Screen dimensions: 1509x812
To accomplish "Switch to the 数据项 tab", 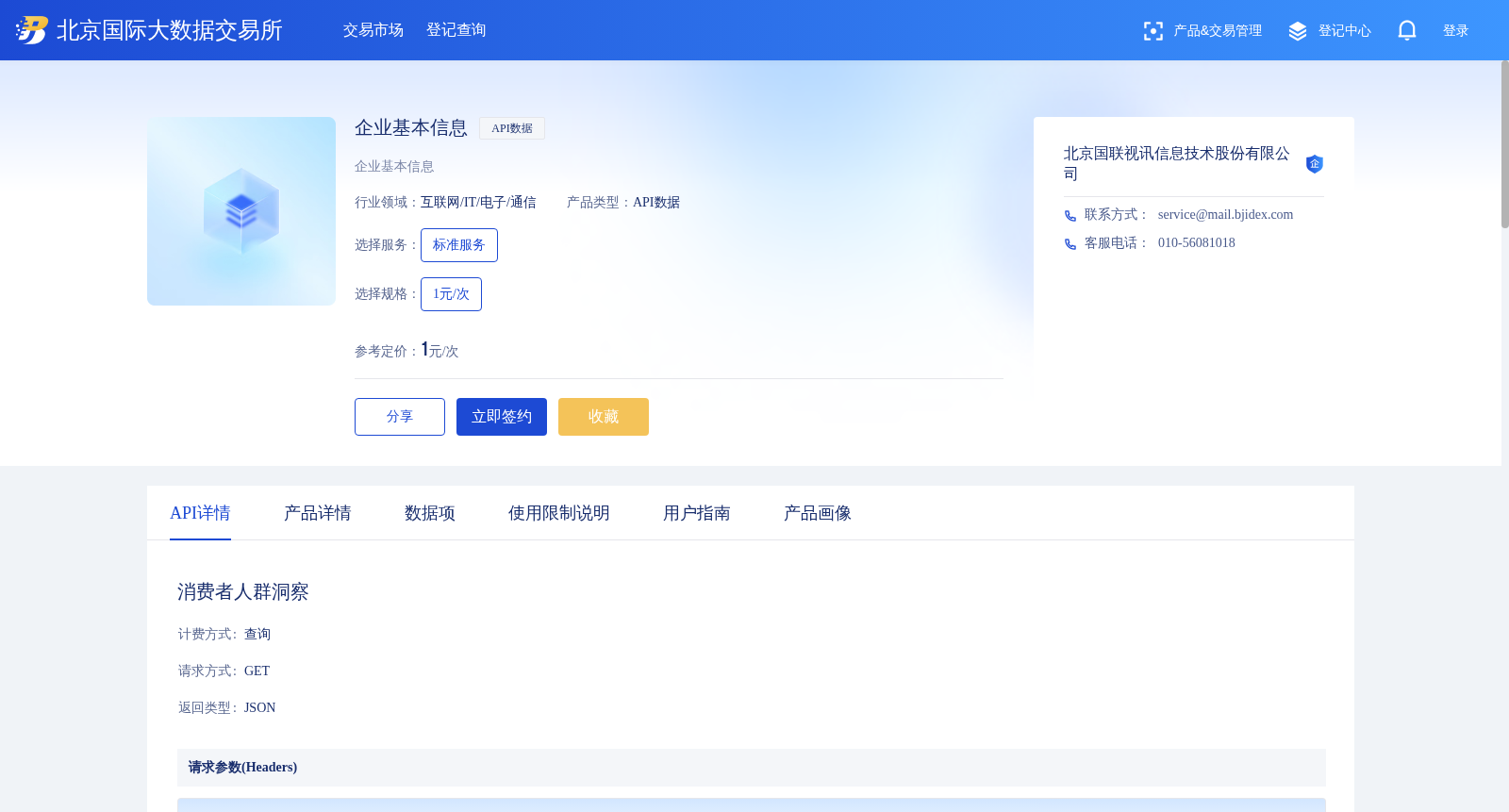I will click(x=430, y=513).
